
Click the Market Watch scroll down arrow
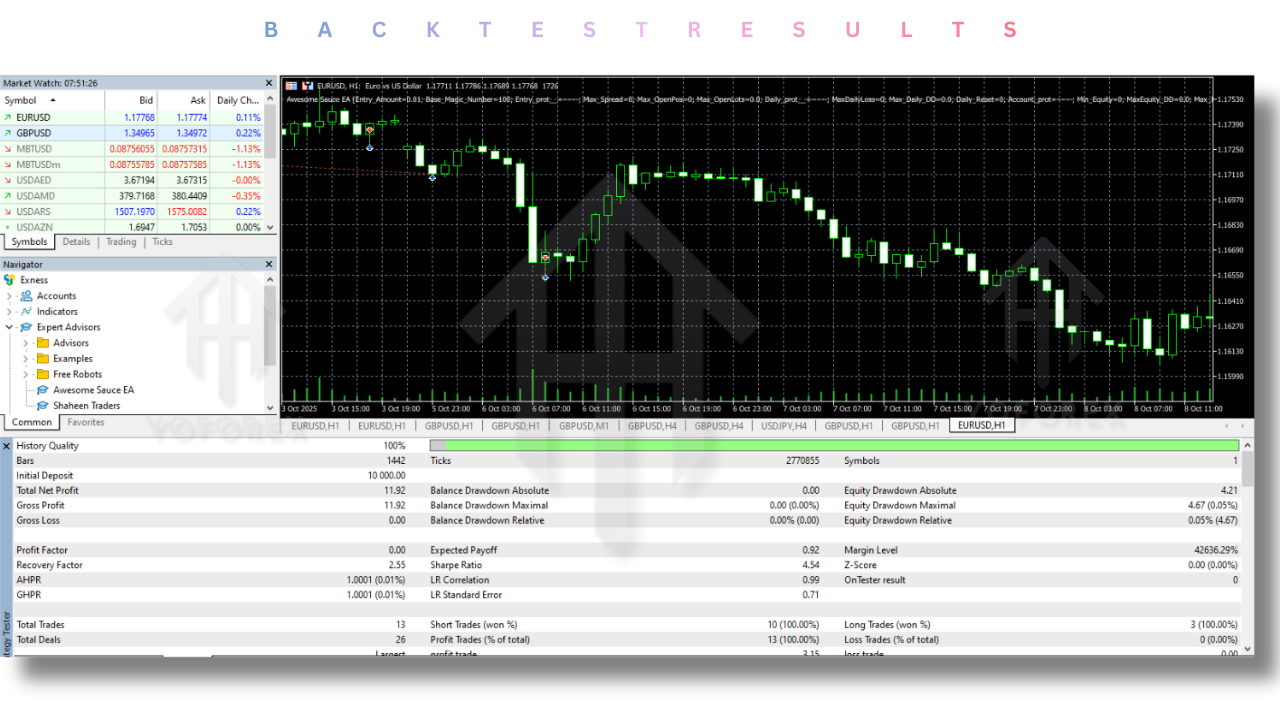click(x=270, y=227)
